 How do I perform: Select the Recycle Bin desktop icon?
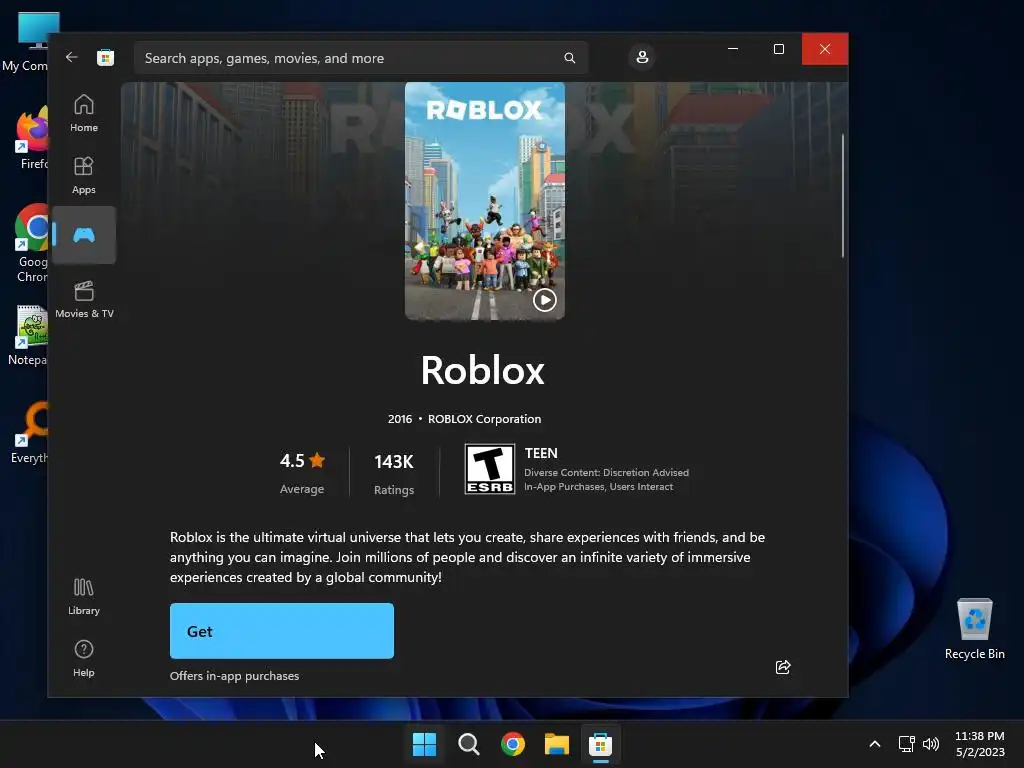click(974, 630)
